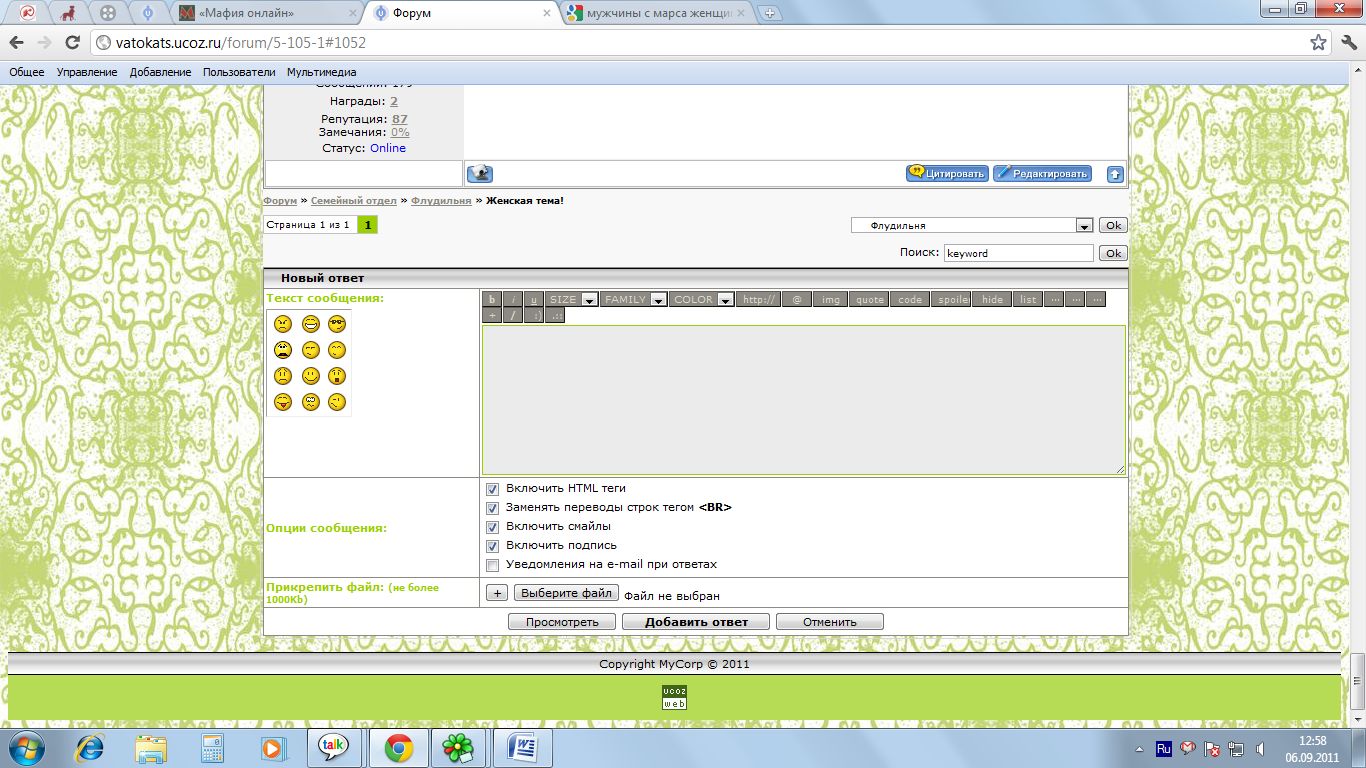Image resolution: width=1366 pixels, height=768 pixels.
Task: Insert the sunglasses smiley
Action: pos(337,324)
